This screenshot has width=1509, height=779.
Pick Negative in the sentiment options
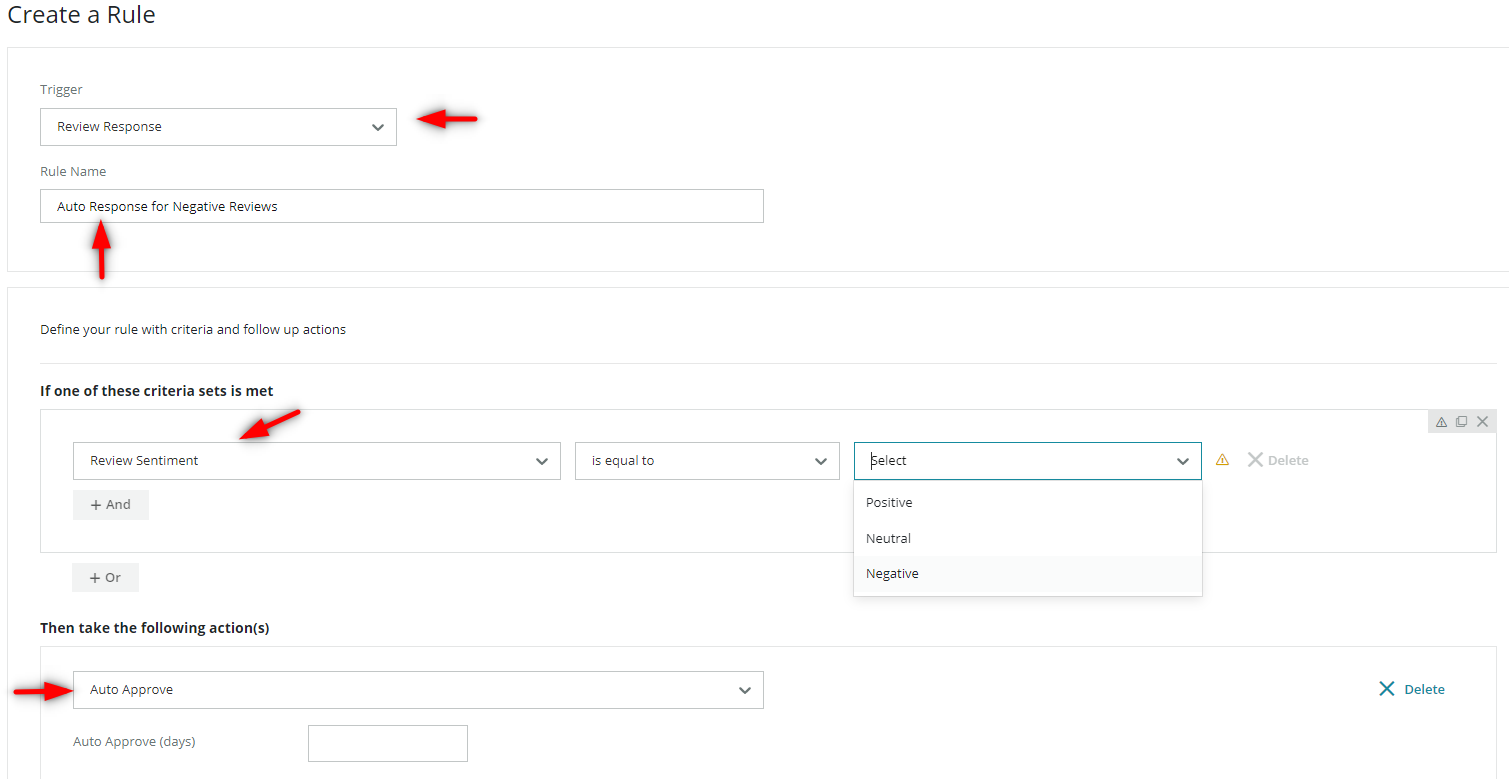point(892,574)
